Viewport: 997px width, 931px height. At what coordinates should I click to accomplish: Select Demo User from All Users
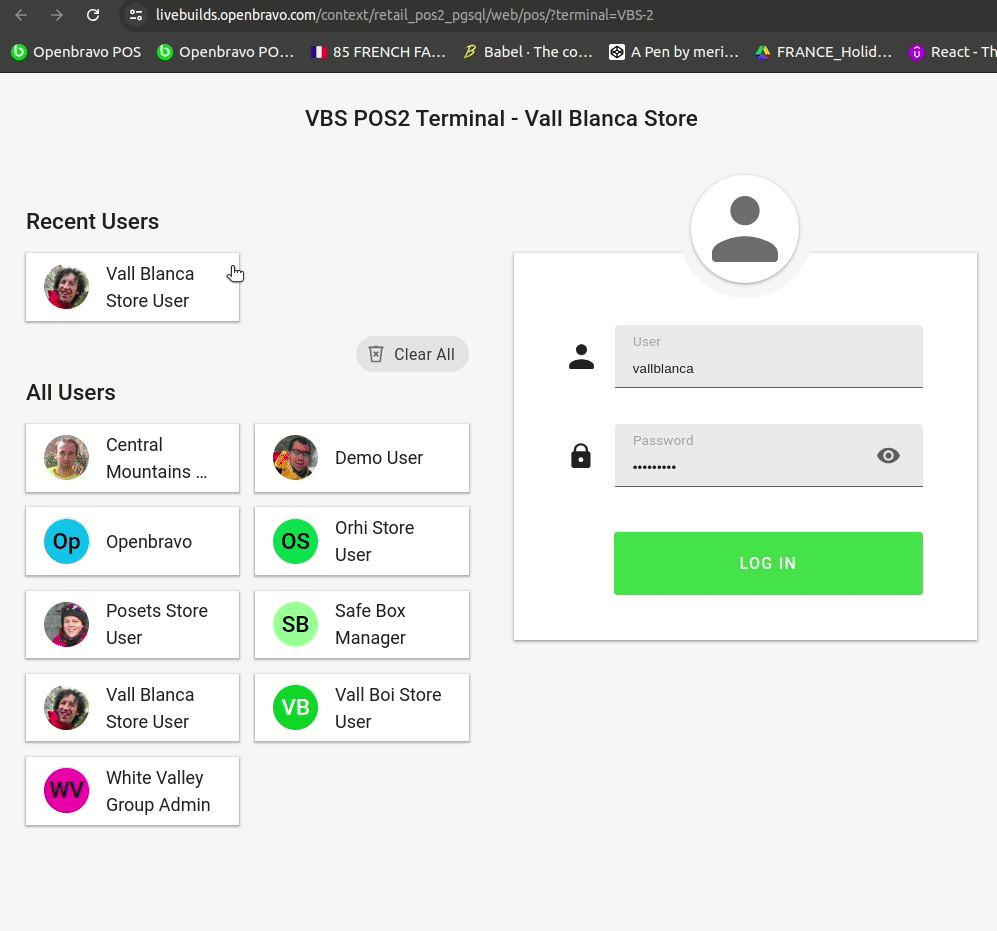362,458
